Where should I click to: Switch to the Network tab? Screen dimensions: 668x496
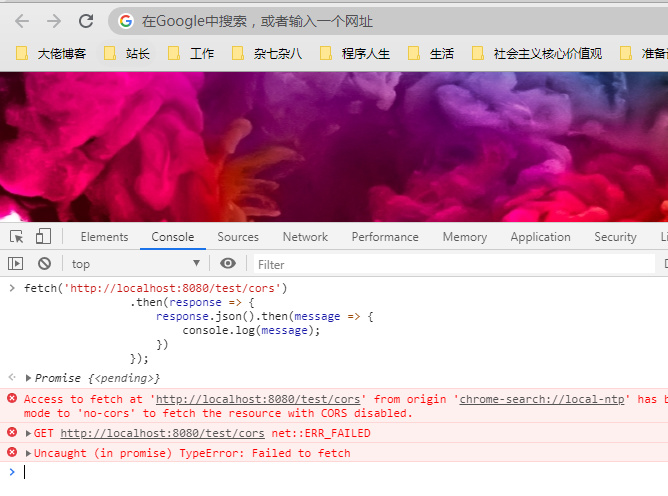coord(305,237)
